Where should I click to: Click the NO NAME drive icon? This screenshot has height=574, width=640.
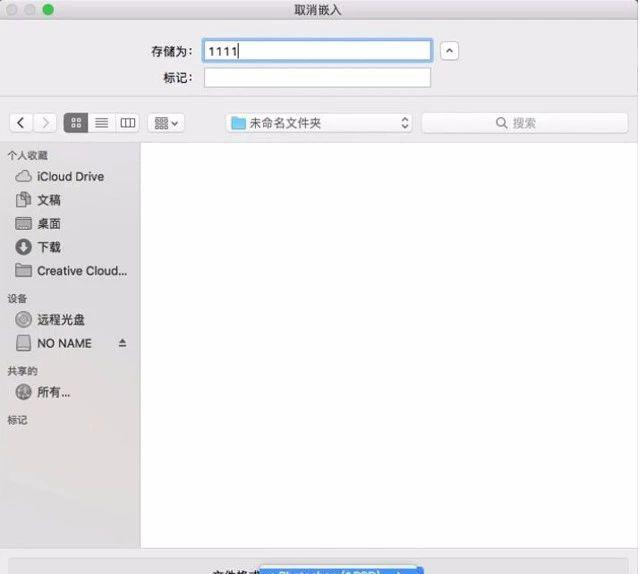[23, 343]
